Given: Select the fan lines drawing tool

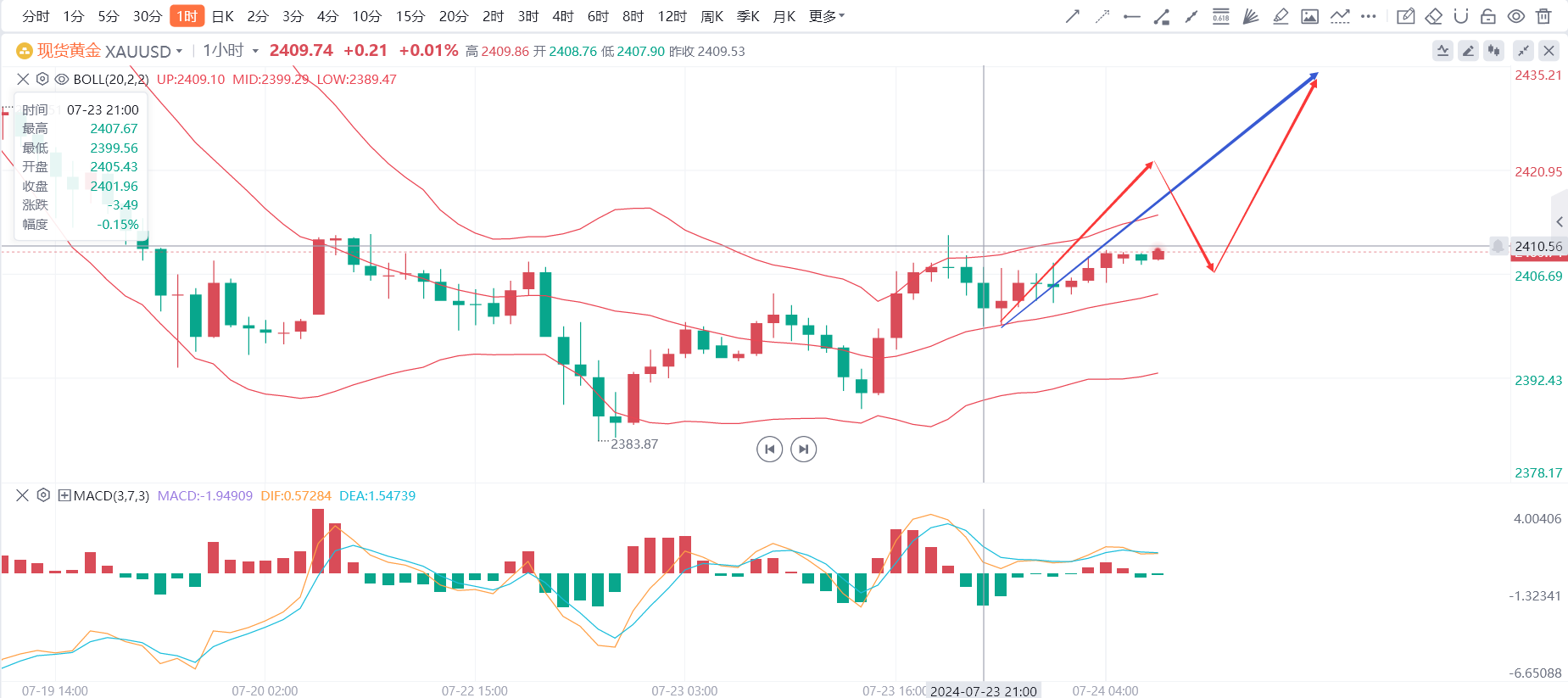Looking at the screenshot, I should click(x=1251, y=16).
